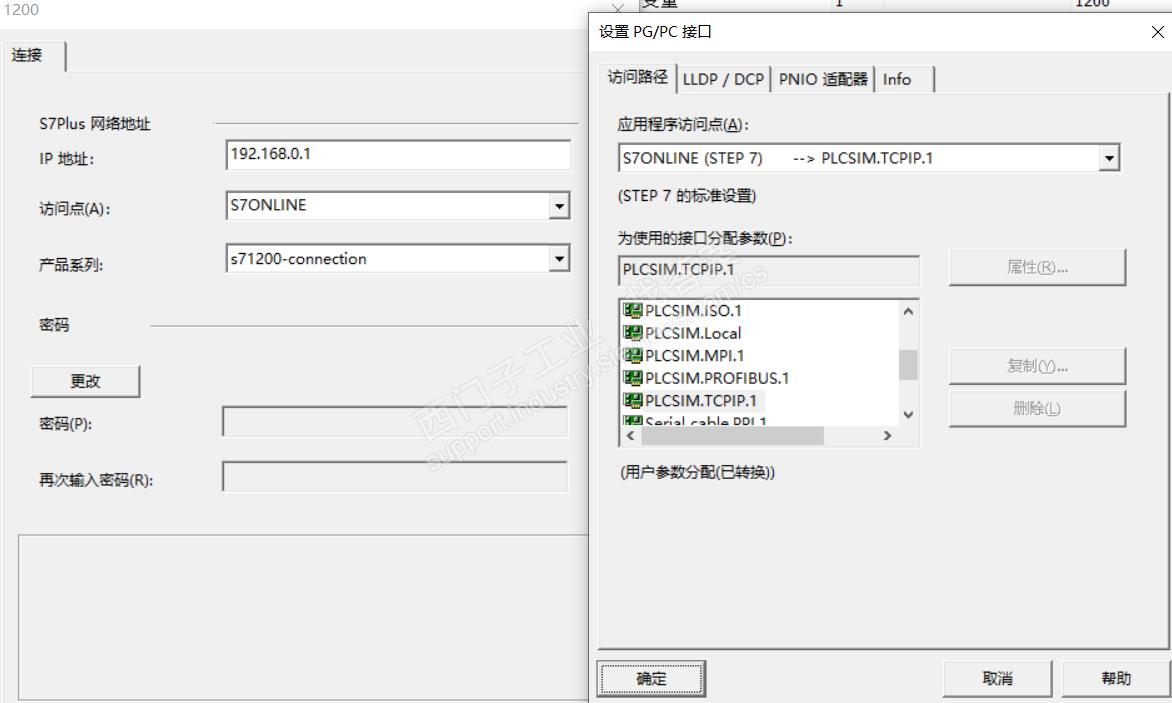Click the 复制(Y)... button
Screen dimensions: 1172x703
point(1037,366)
